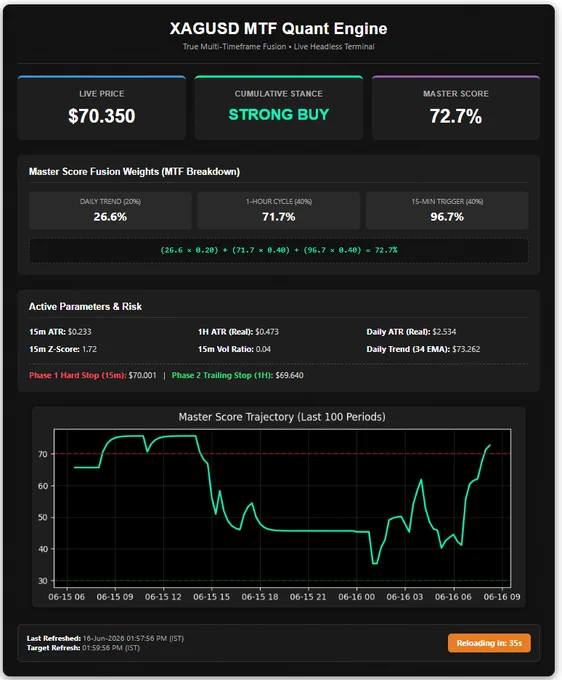The width and height of the screenshot is (562, 680).
Task: Click the Daily Trend (34 EMA) $73.262 entry
Action: click(x=423, y=349)
